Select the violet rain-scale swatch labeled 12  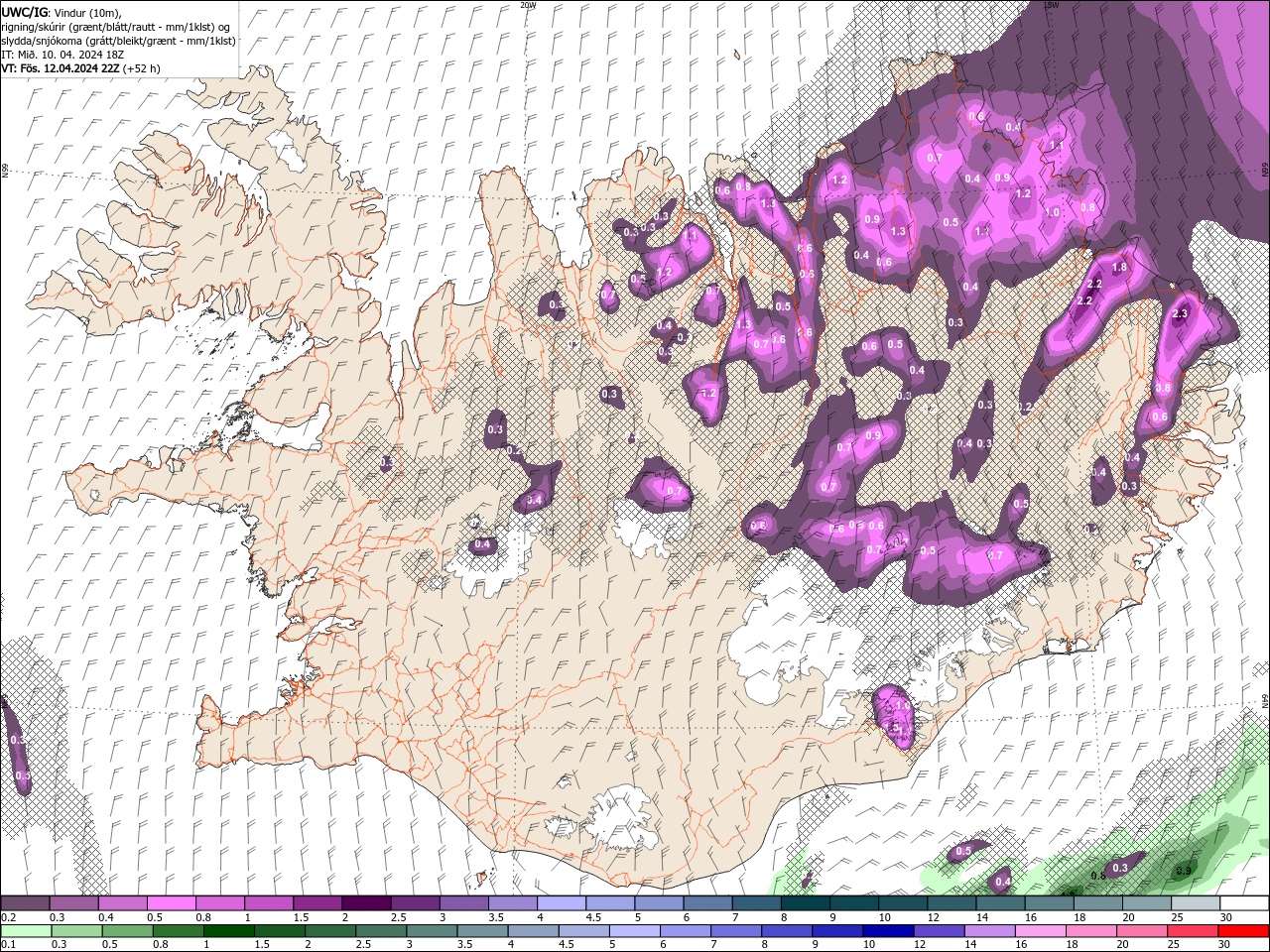coord(938,931)
